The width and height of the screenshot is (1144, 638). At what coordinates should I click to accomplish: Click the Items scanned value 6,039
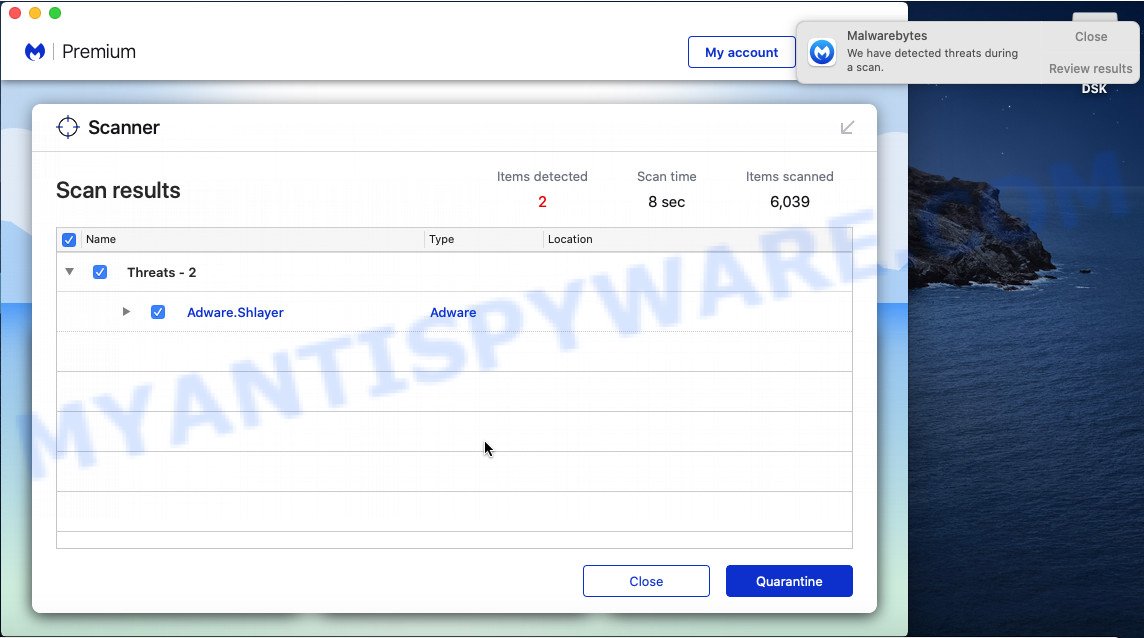coord(789,202)
